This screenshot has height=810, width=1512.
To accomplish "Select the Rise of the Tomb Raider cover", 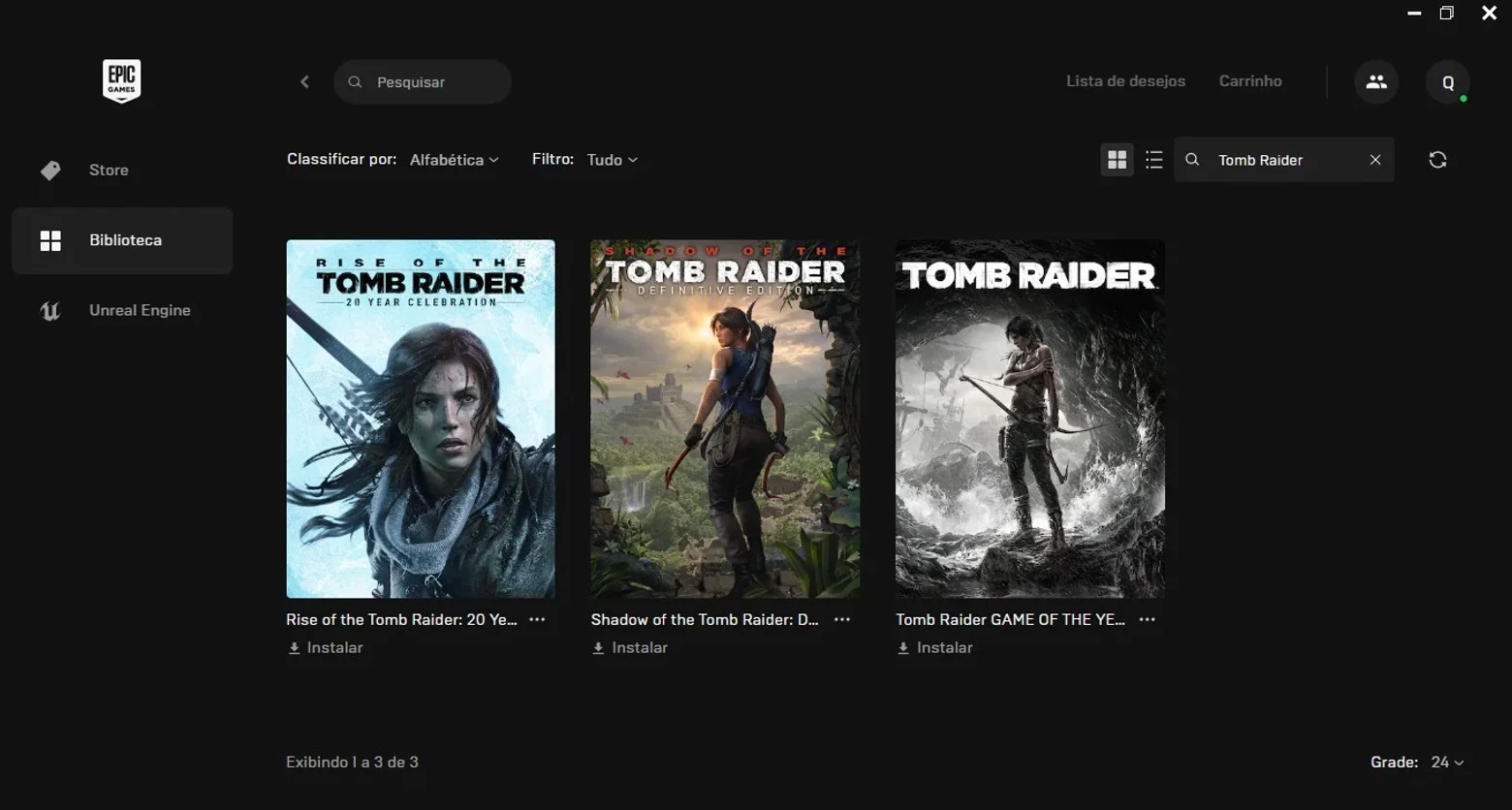I will 421,419.
